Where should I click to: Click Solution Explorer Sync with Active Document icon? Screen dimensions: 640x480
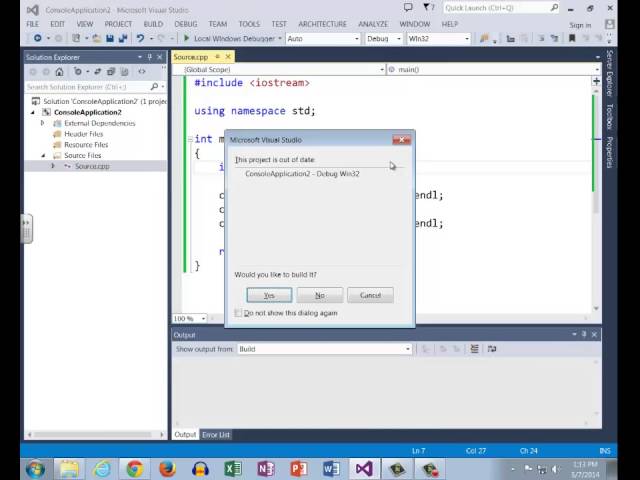tap(98, 71)
